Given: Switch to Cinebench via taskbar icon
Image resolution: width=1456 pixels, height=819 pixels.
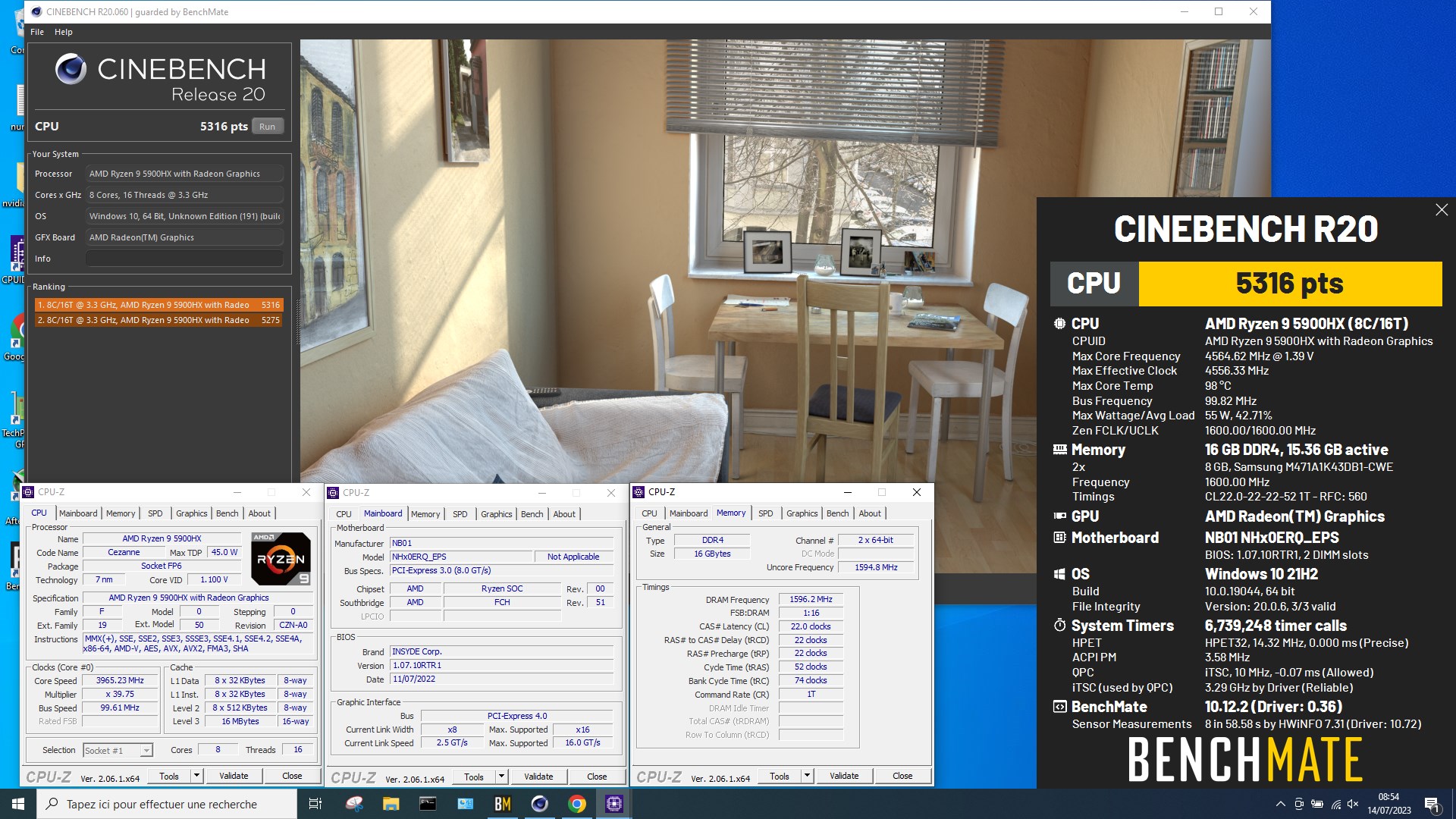Looking at the screenshot, I should click(539, 804).
